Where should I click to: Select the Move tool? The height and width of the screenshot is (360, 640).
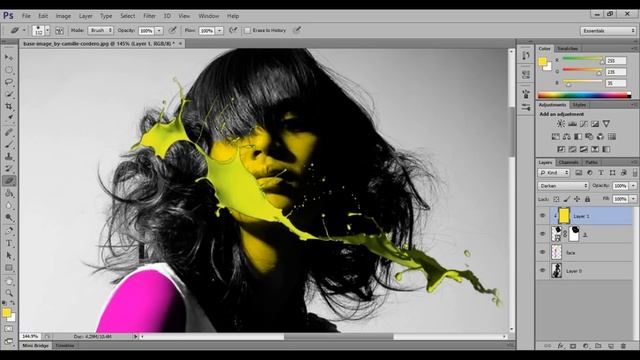click(x=9, y=57)
